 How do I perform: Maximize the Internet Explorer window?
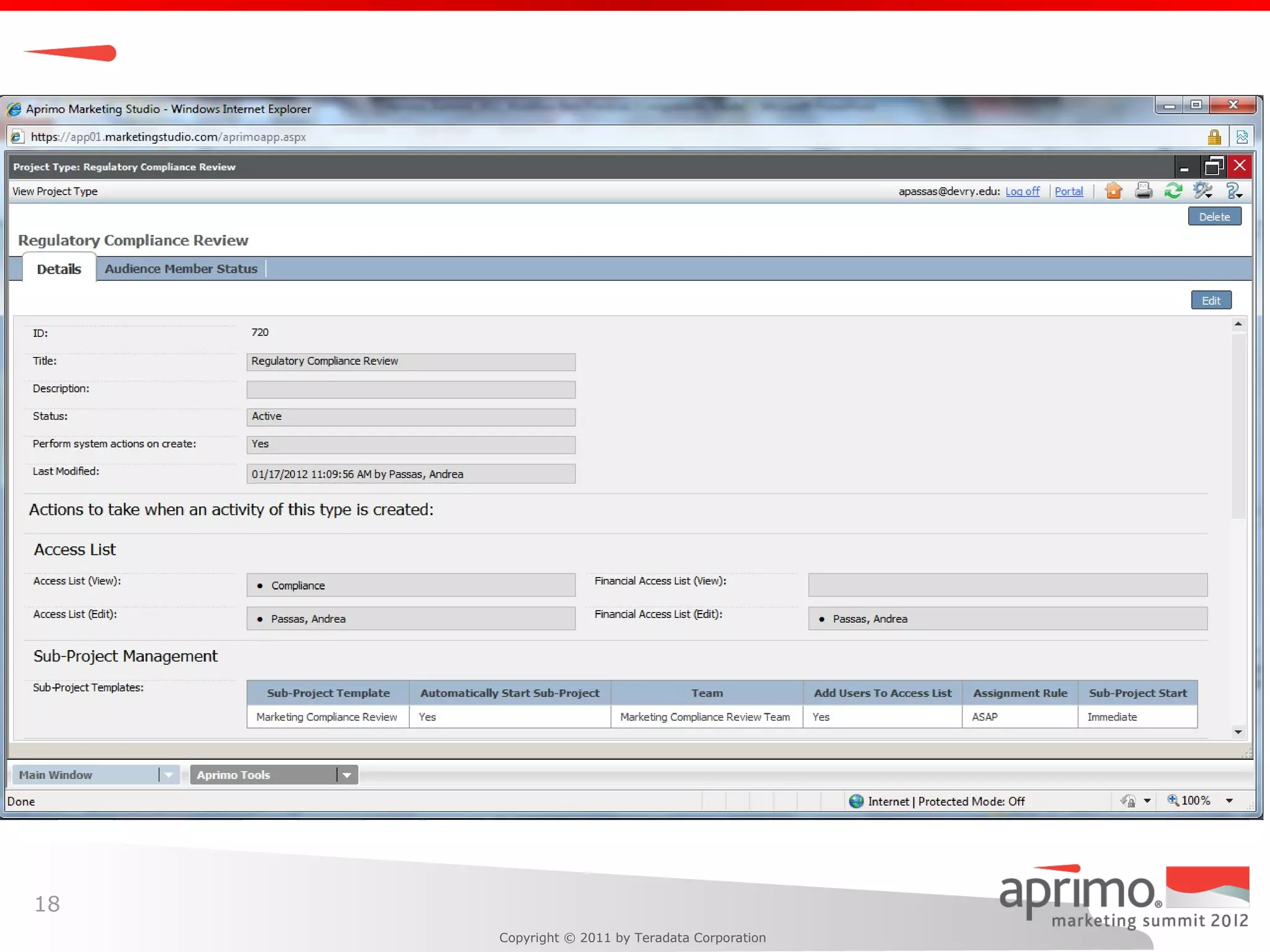(1196, 105)
